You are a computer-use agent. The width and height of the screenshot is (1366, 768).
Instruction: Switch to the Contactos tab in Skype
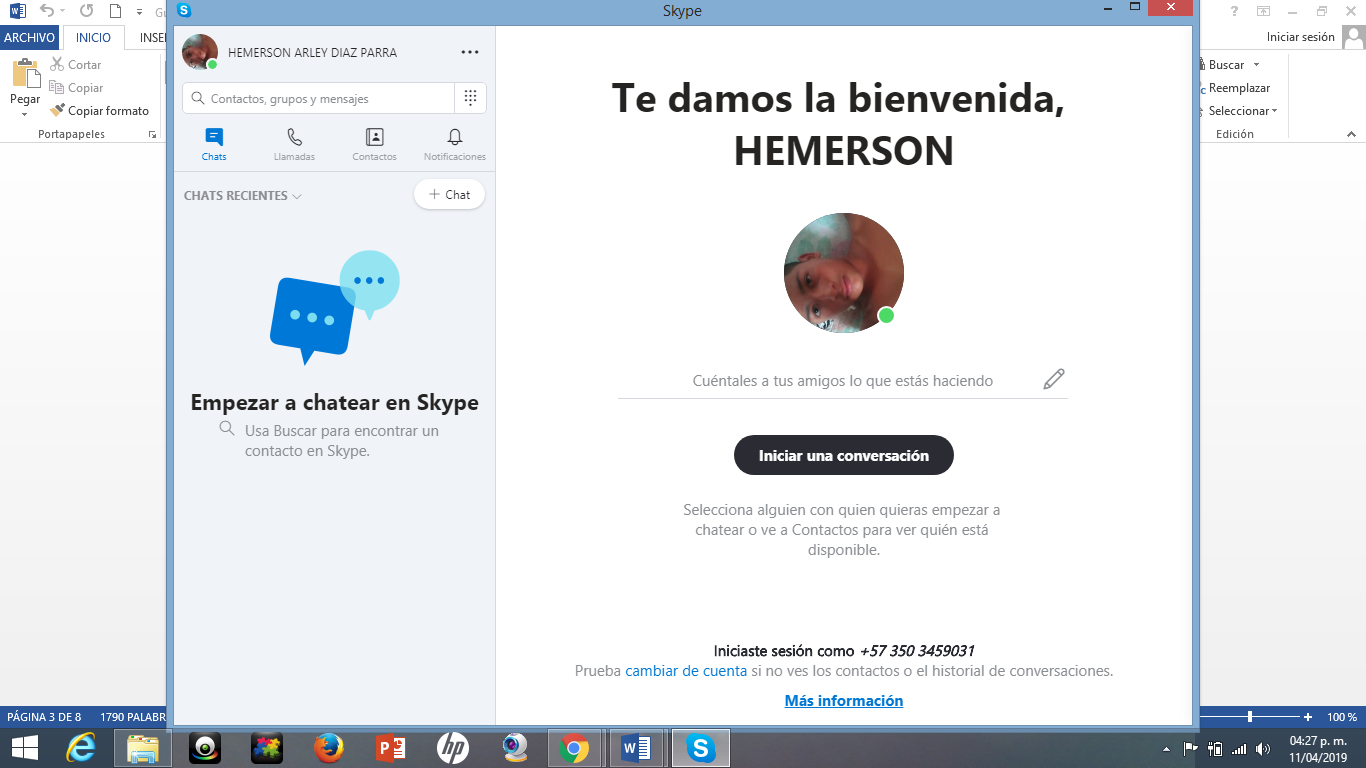374,144
